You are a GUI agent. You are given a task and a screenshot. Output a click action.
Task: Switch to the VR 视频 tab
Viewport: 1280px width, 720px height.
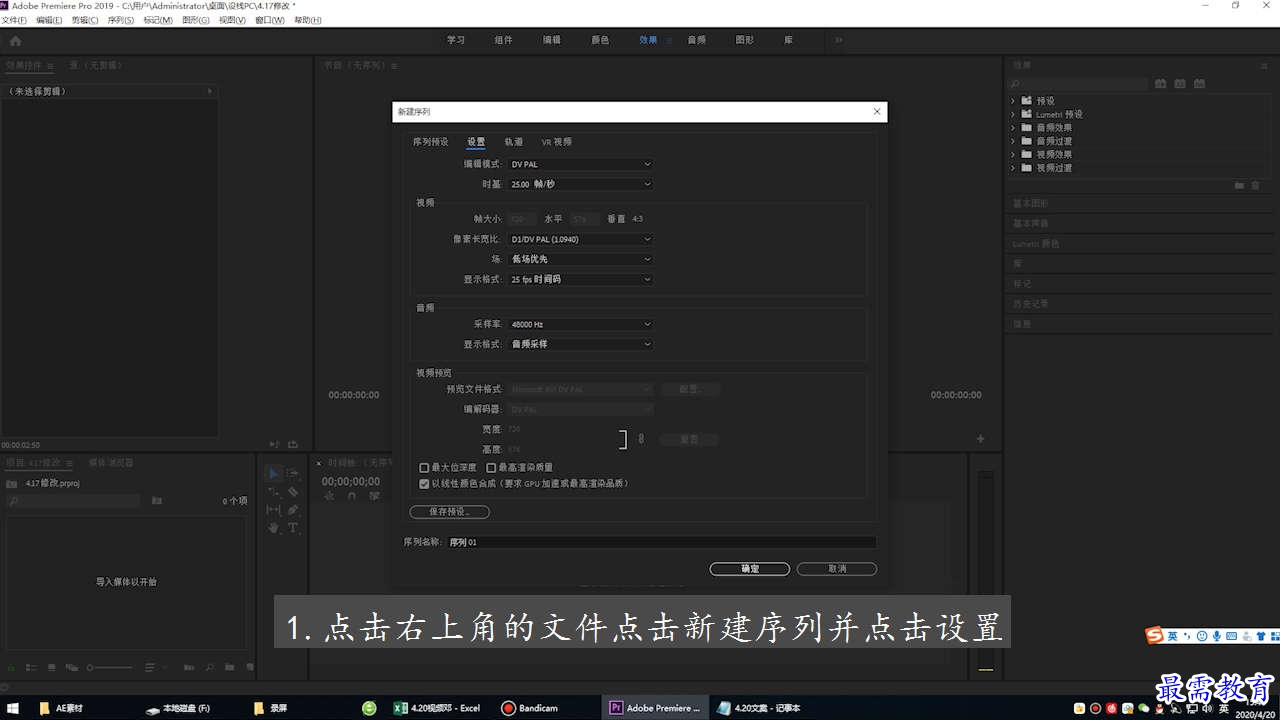coord(557,142)
